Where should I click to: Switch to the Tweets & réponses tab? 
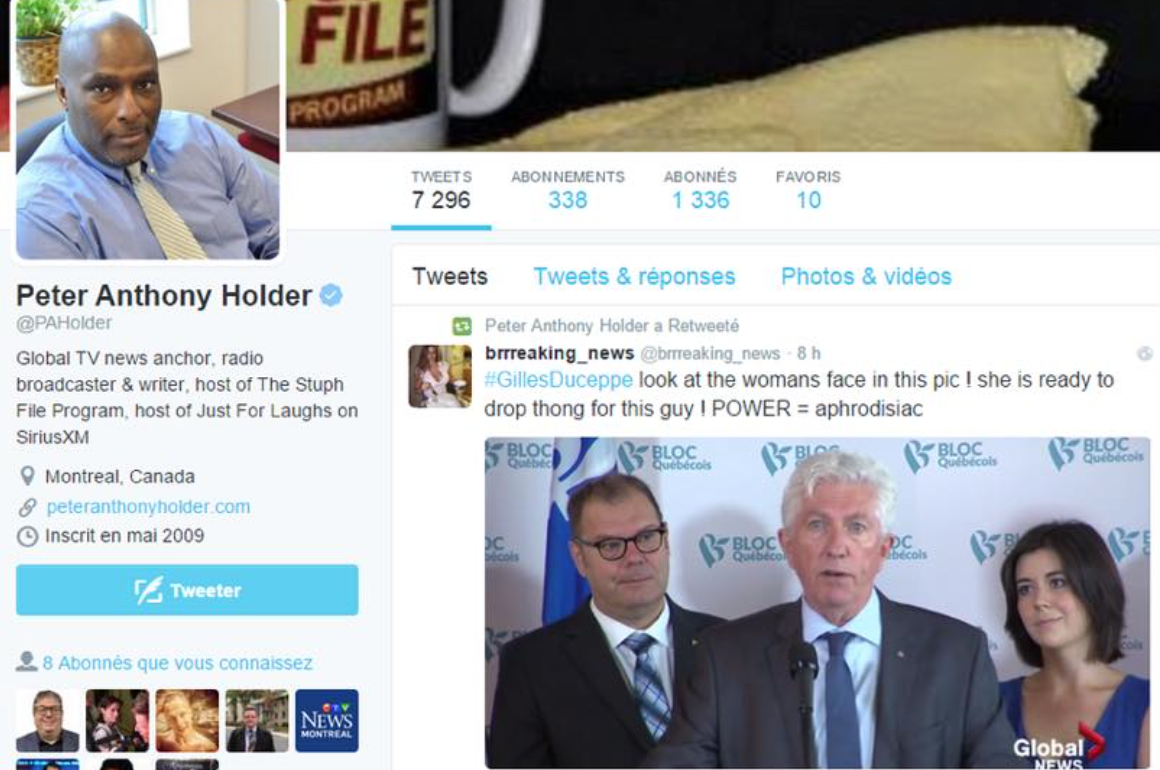(x=634, y=277)
